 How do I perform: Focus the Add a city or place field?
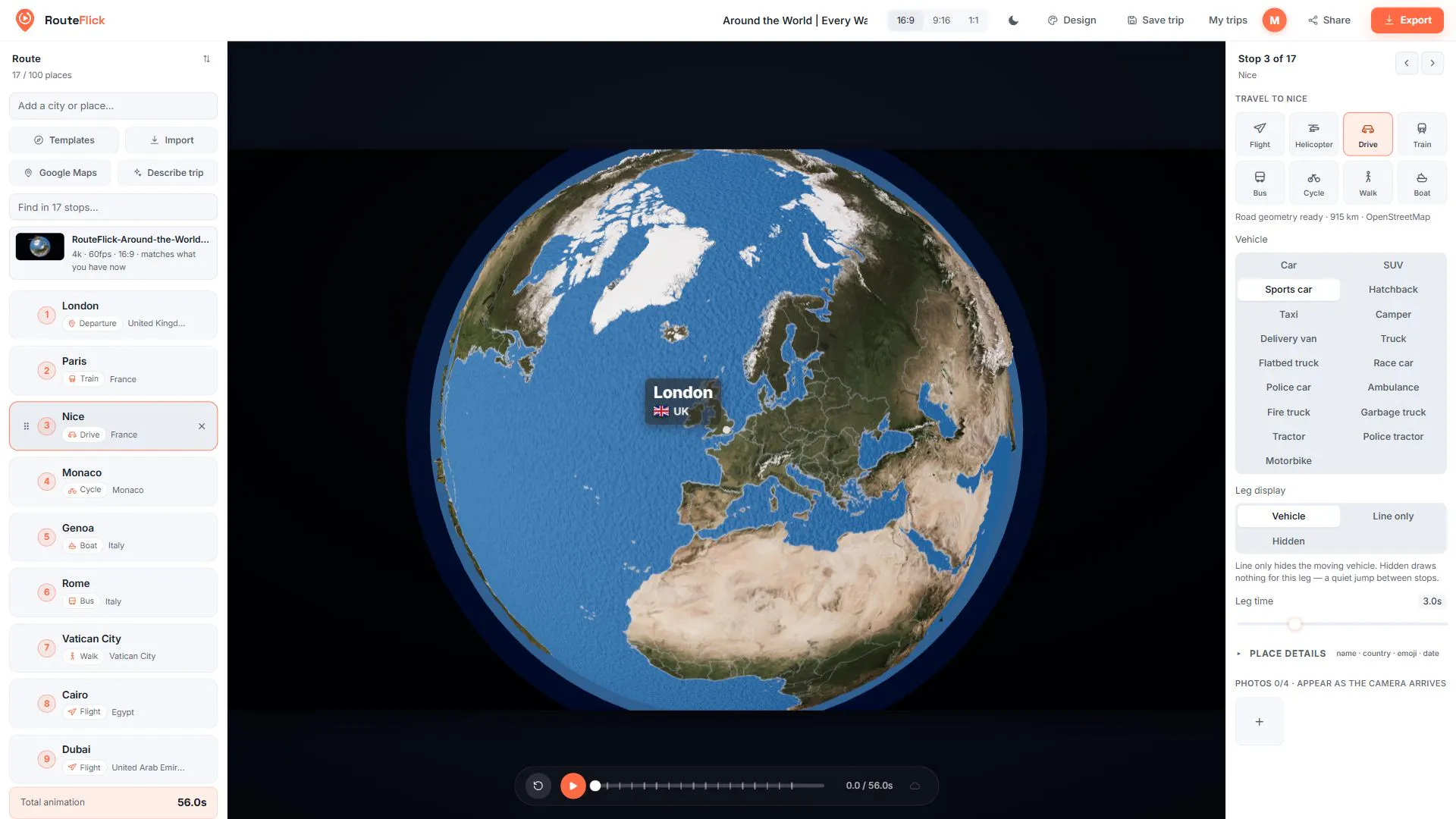pyautogui.click(x=114, y=106)
